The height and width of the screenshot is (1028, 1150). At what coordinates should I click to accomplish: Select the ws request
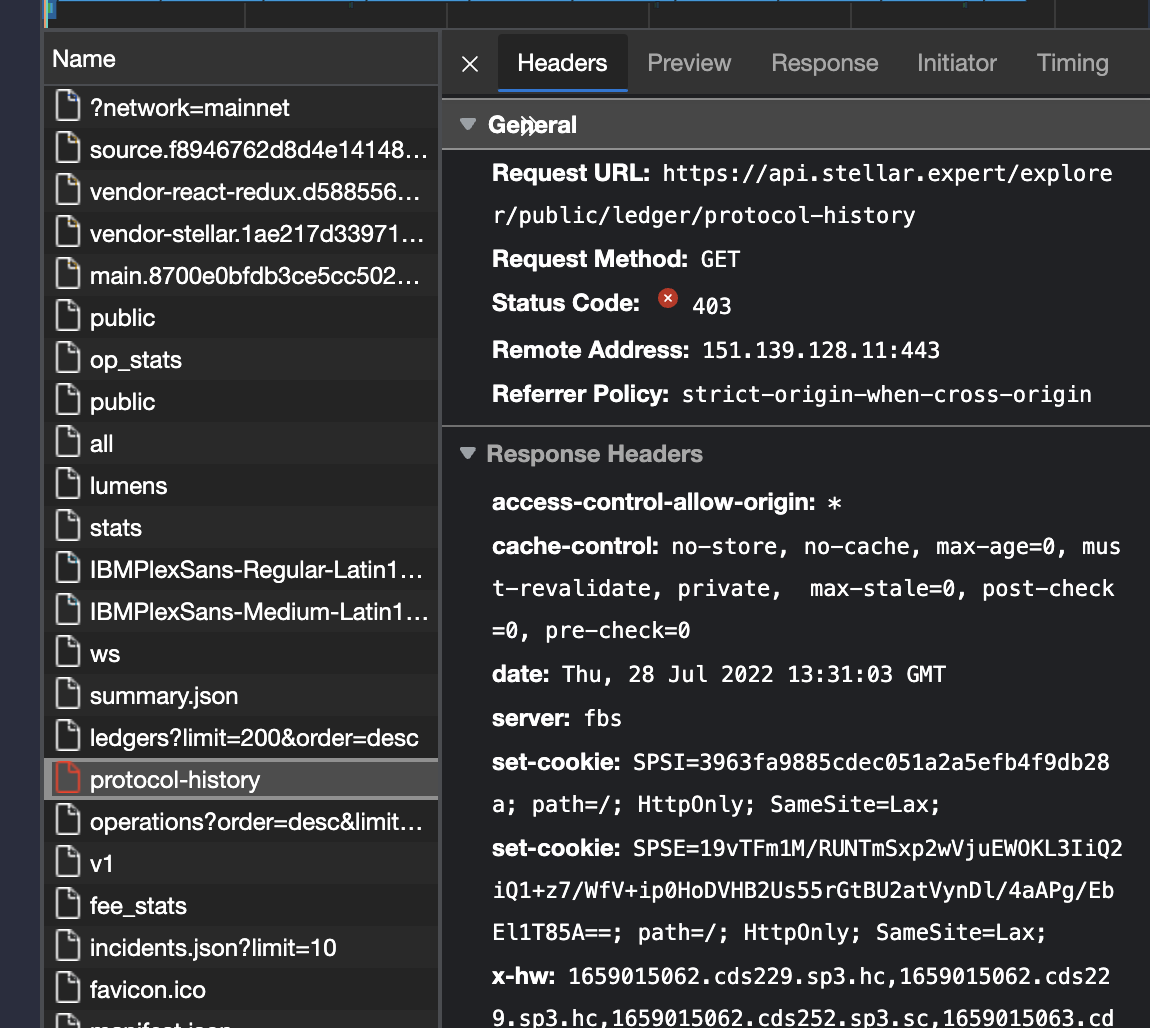coord(241,654)
